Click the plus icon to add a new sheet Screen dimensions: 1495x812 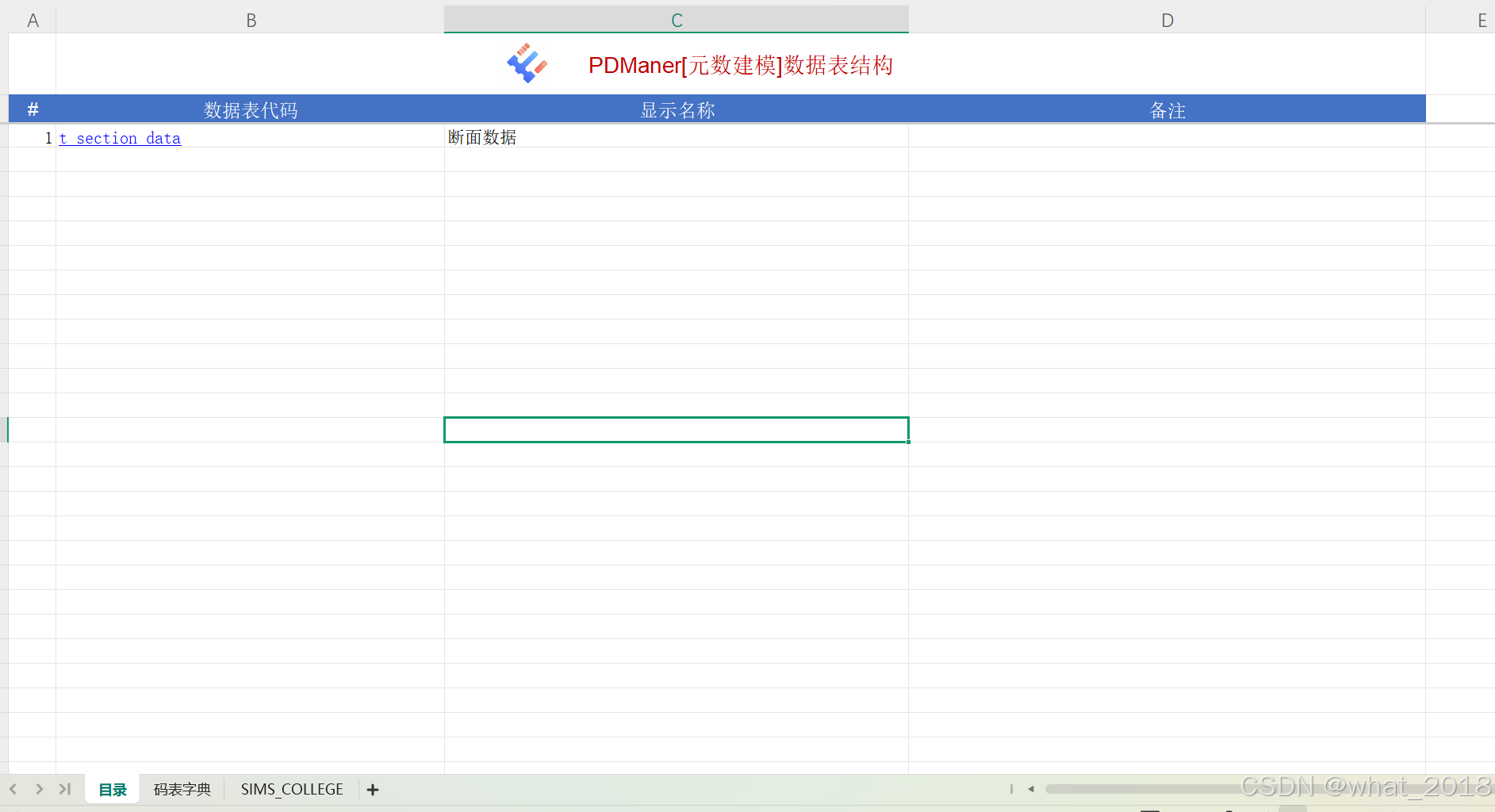click(372, 789)
